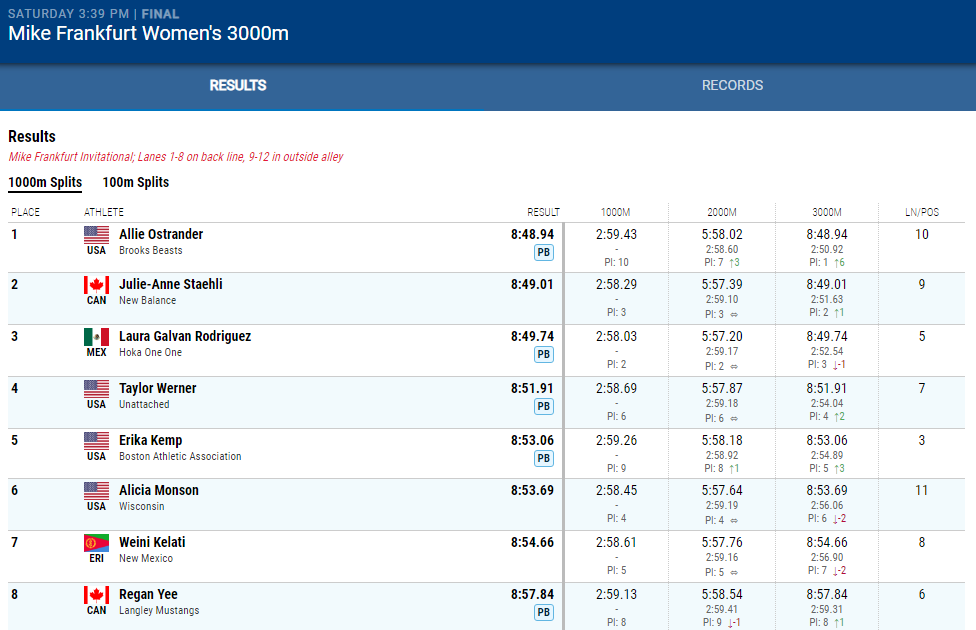Click the Athlete column header
The width and height of the screenshot is (976, 630).
tap(104, 212)
